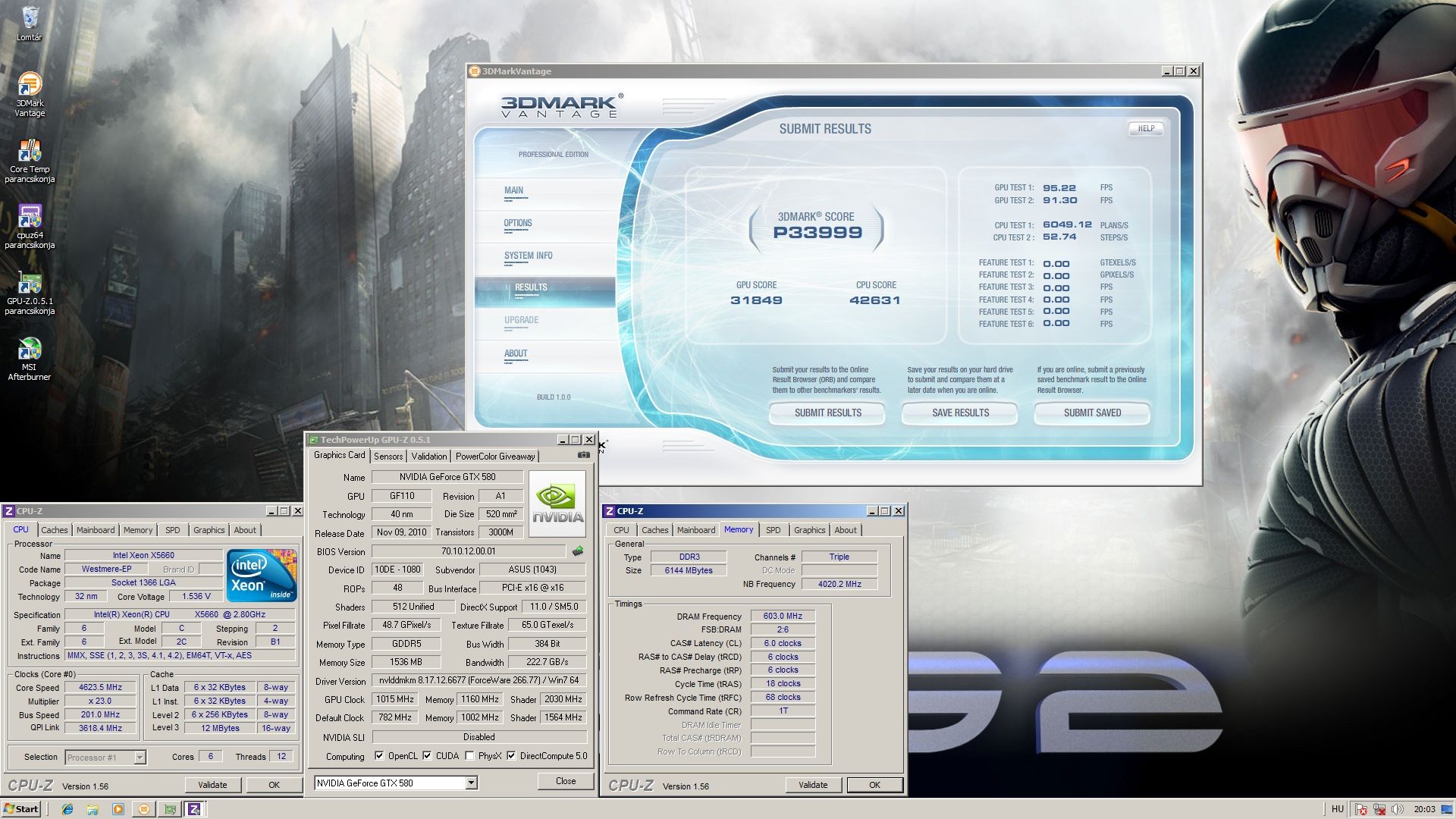The height and width of the screenshot is (819, 1456).
Task: Open the Processor #1 selection dropdown
Action: 140,757
